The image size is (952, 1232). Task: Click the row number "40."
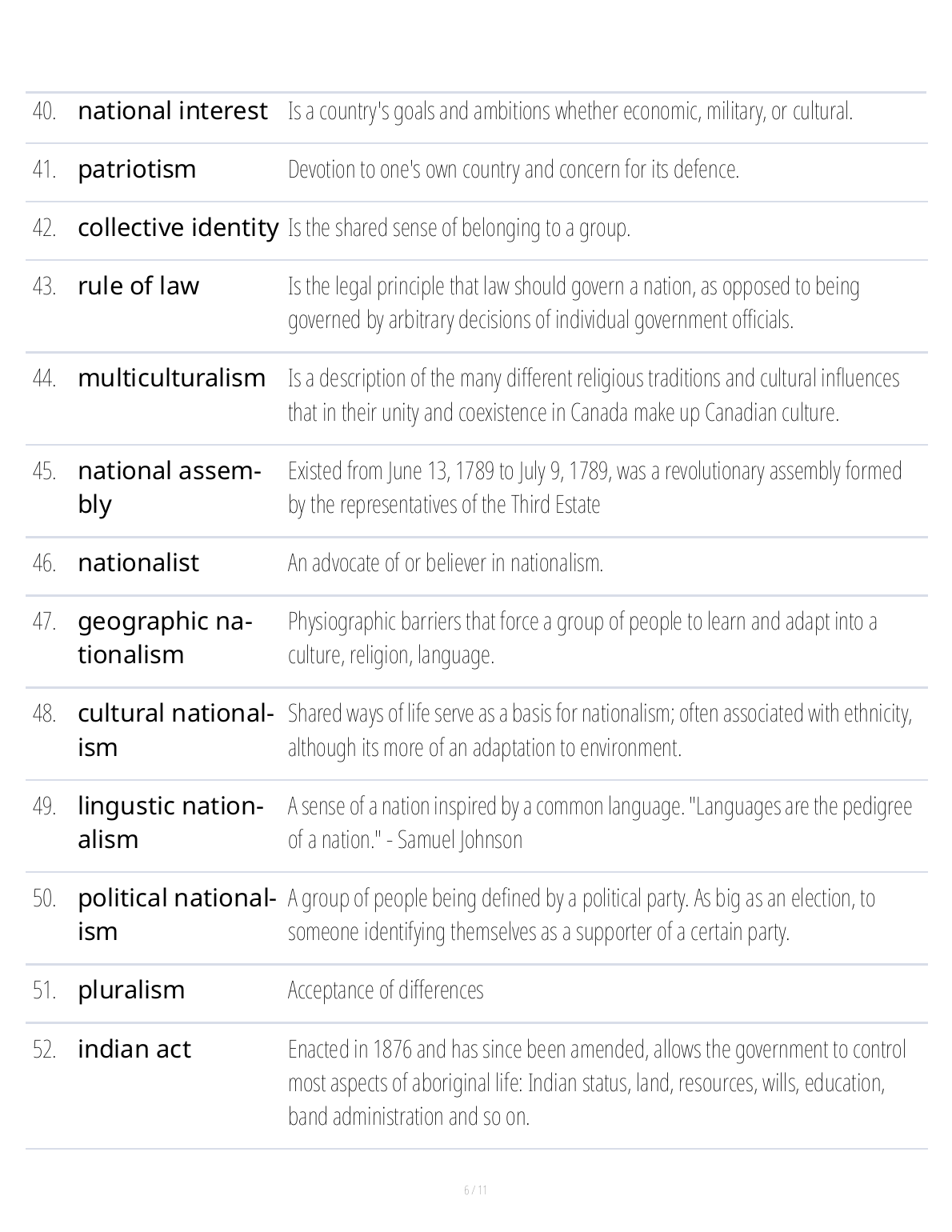coord(44,111)
